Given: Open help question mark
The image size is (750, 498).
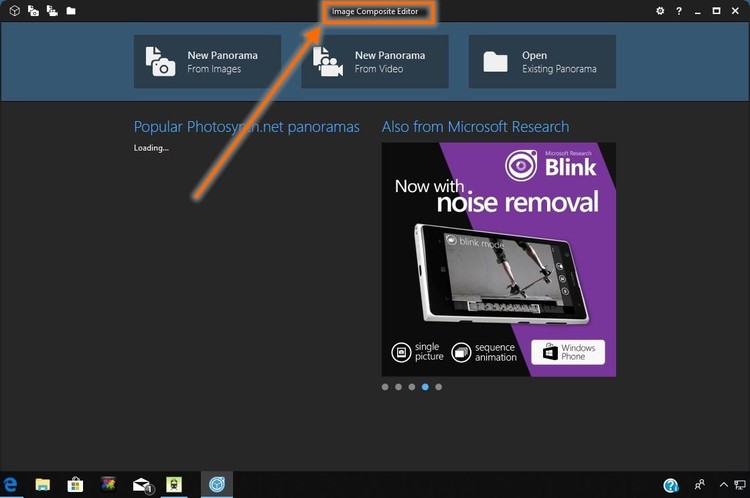Looking at the screenshot, I should click(x=679, y=11).
